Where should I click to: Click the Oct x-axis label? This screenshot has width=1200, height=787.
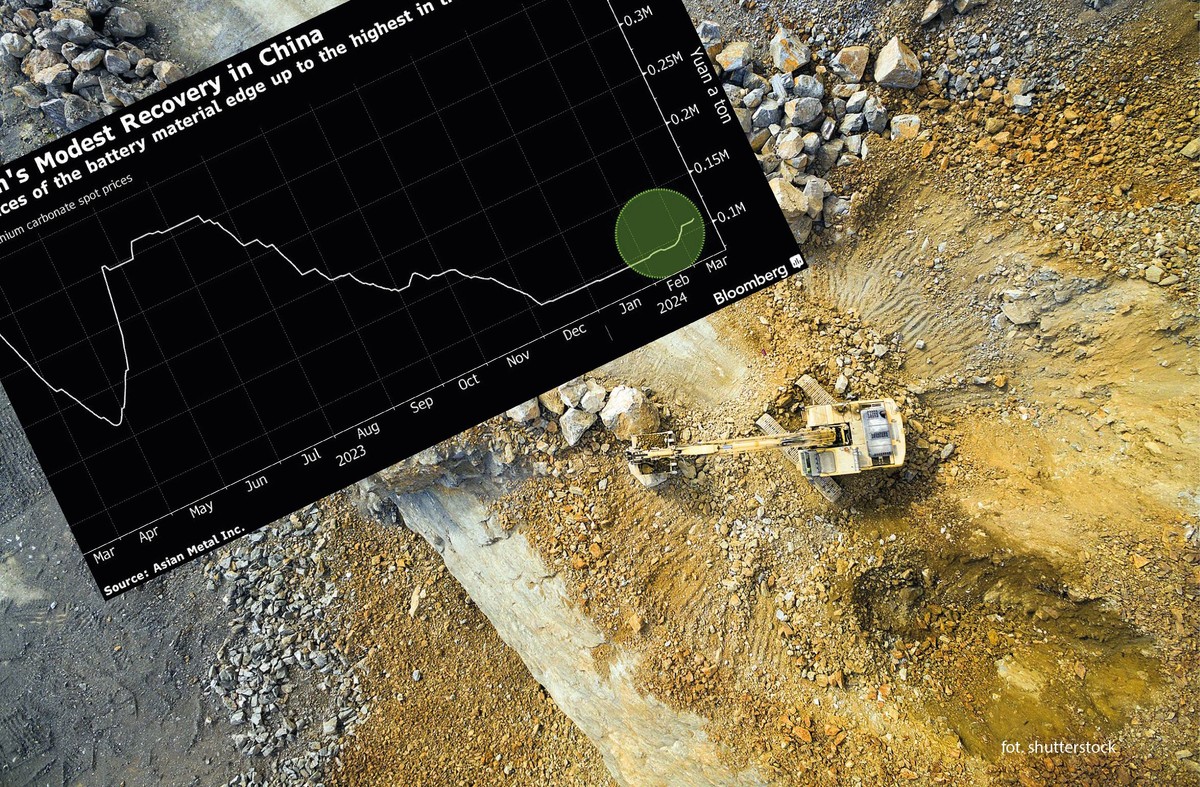[x=468, y=383]
